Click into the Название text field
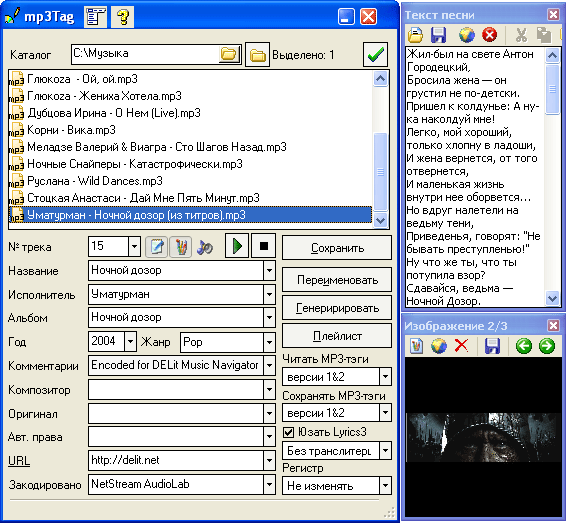Screen dimensions: 566x523 (176, 271)
